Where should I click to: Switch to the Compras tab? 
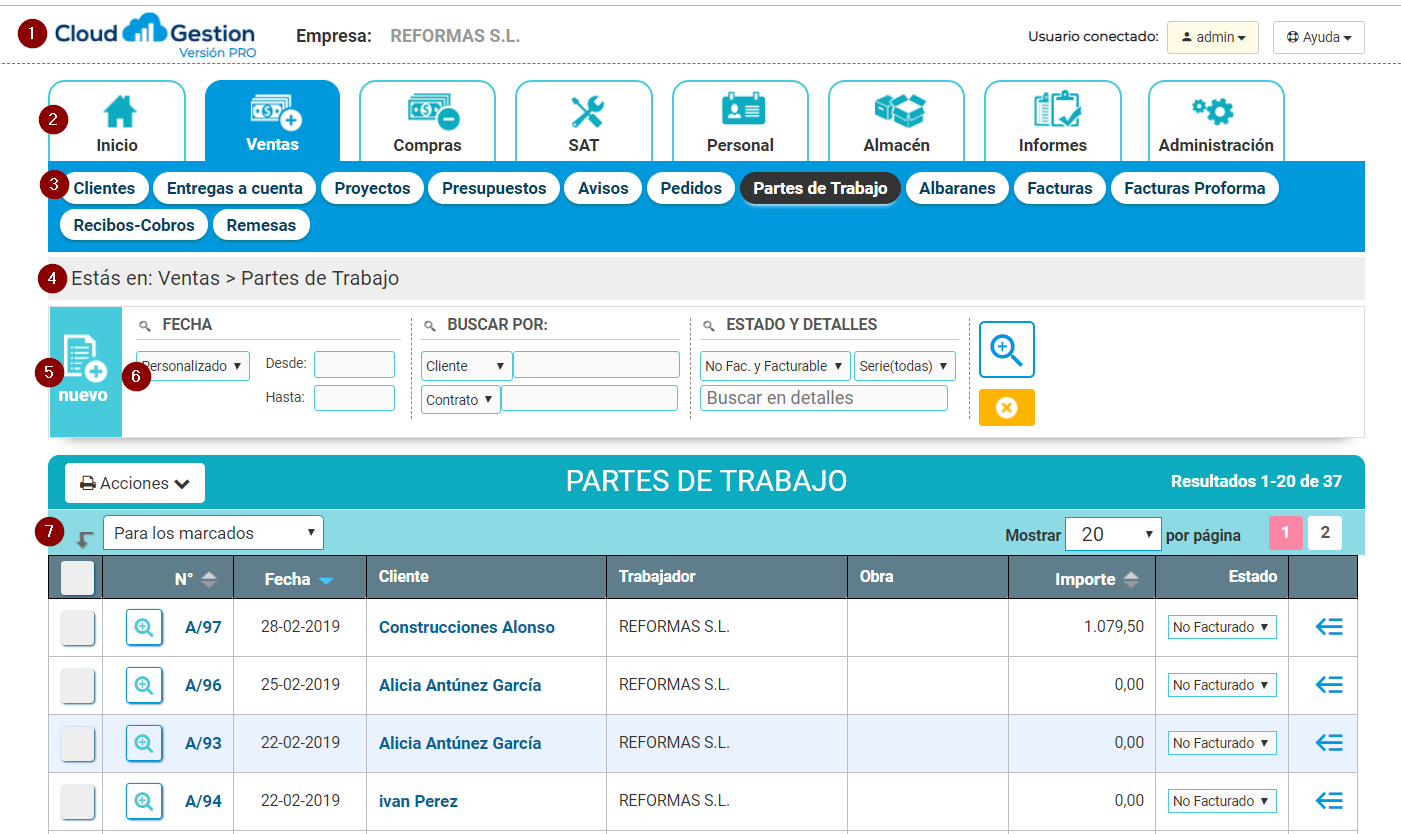click(427, 120)
